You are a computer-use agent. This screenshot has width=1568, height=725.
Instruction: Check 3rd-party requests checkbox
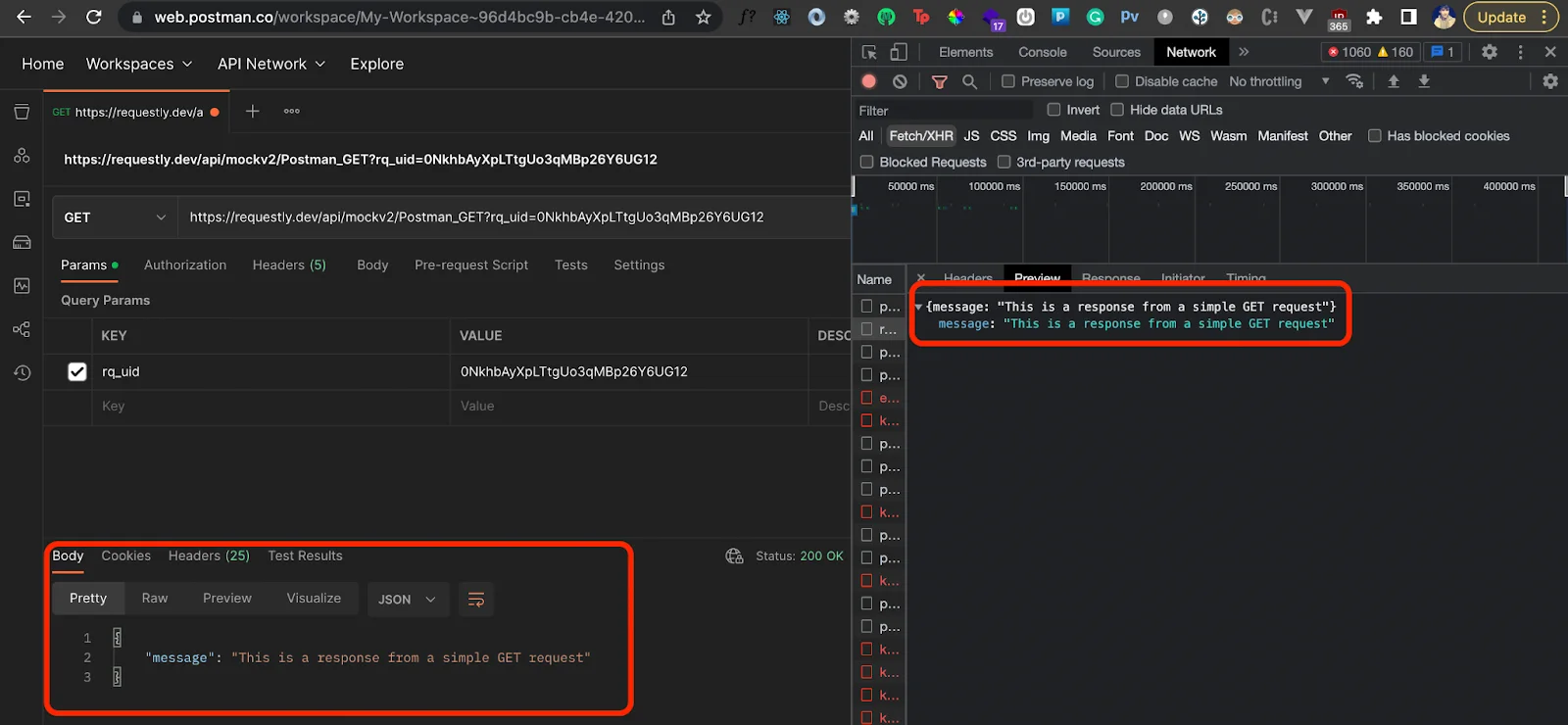[x=1004, y=162]
